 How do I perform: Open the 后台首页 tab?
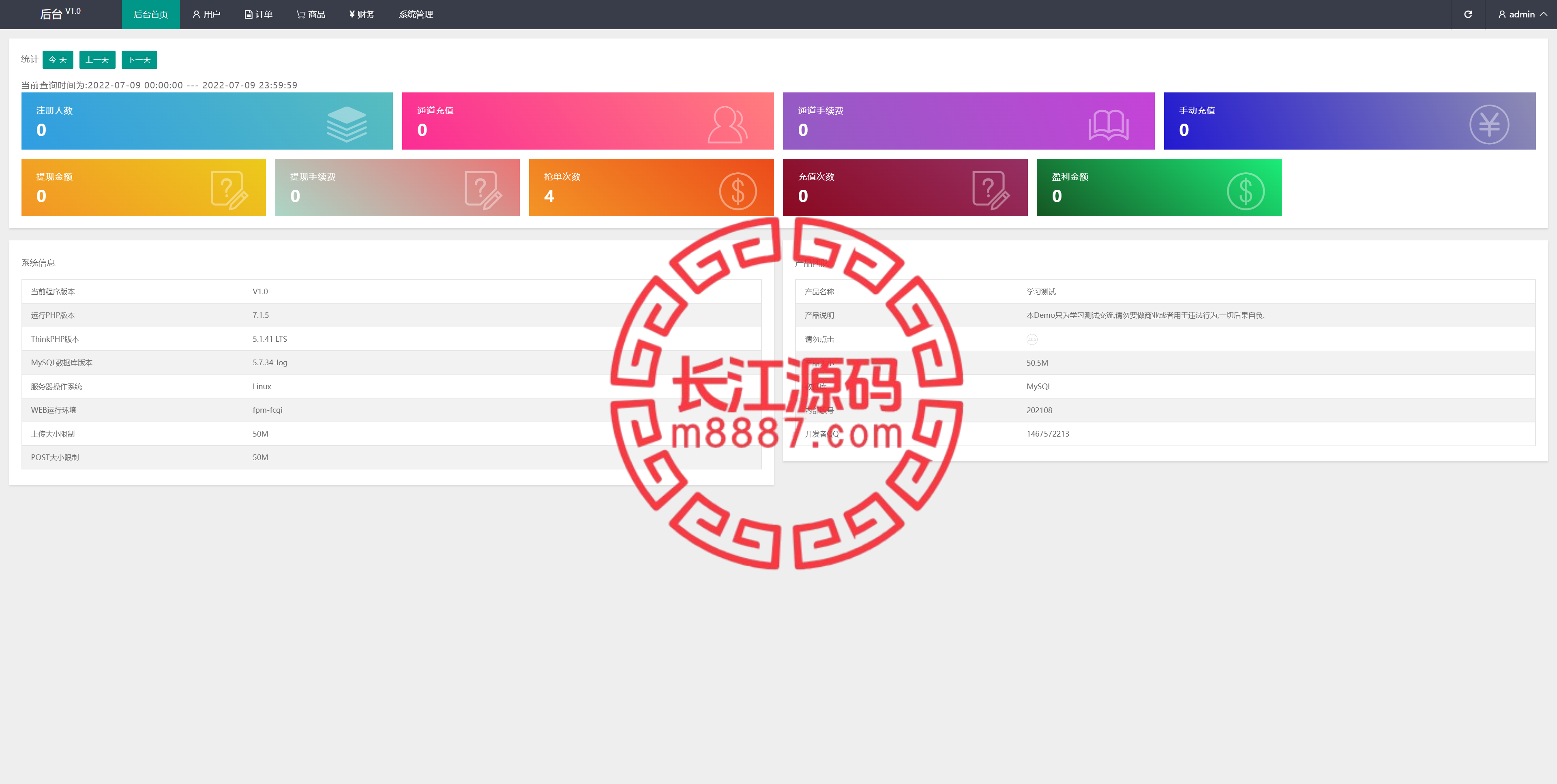[150, 15]
